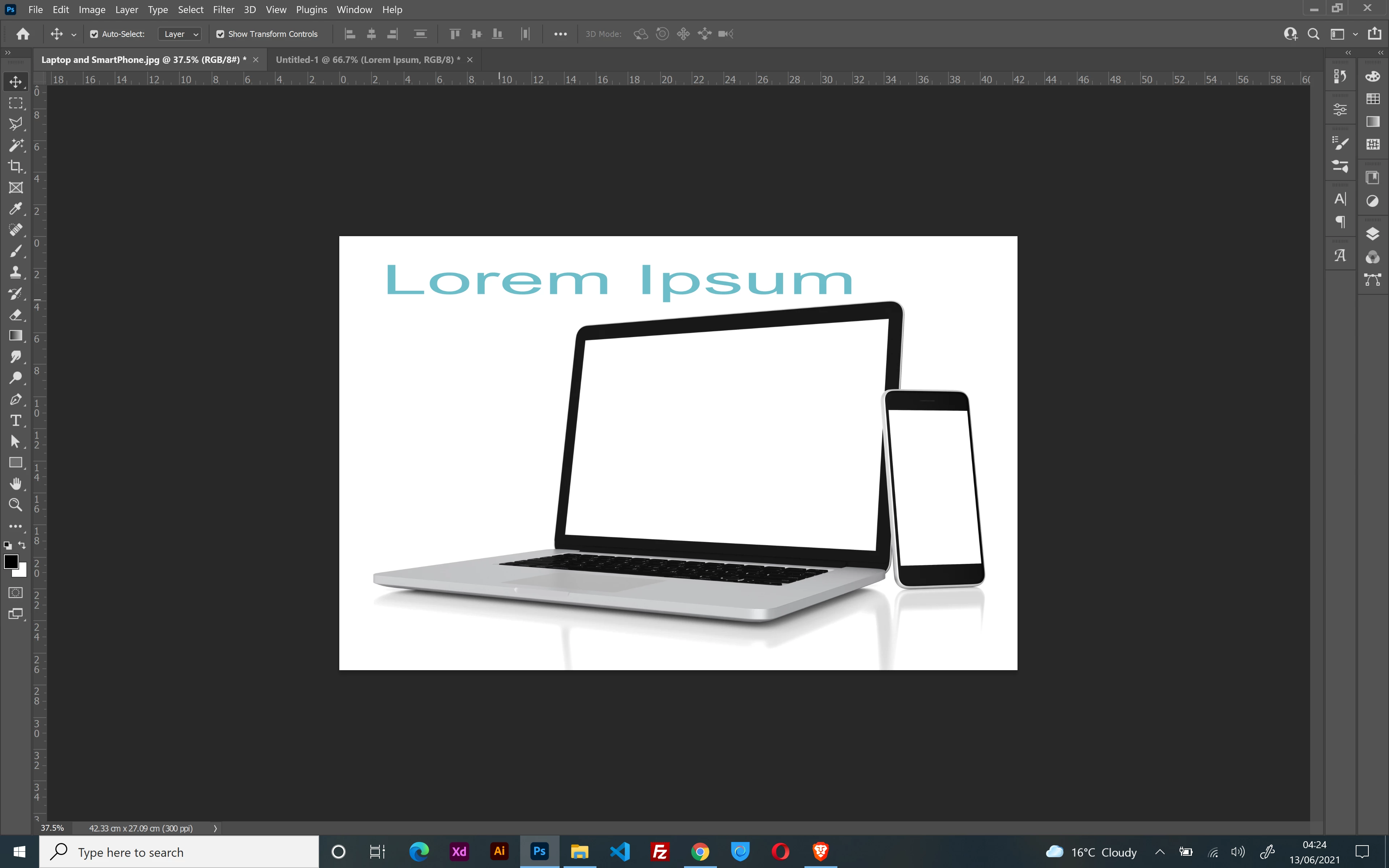Expand the status bar info arrow

tap(215, 828)
